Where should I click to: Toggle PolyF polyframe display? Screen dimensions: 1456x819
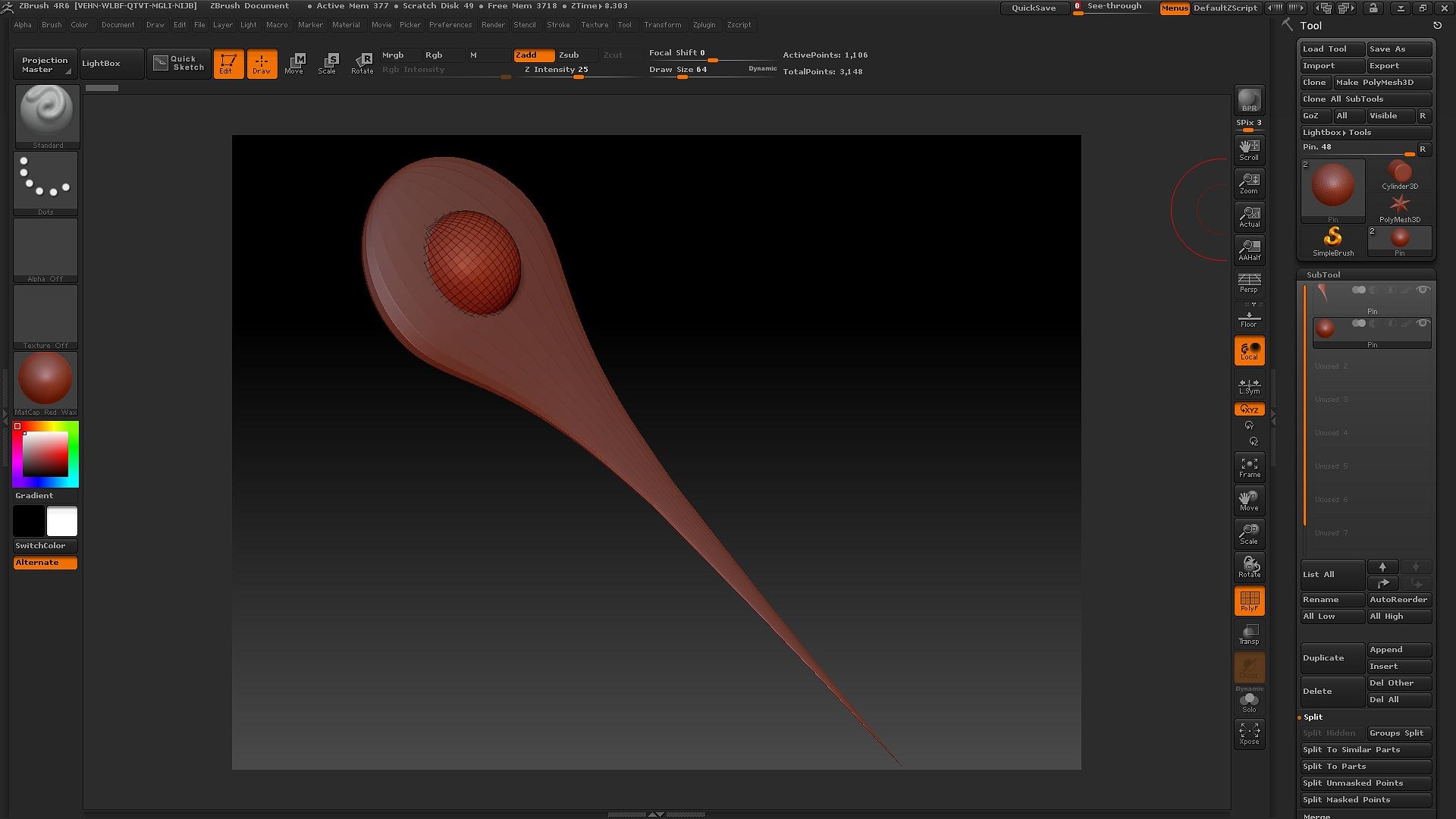pos(1249,601)
